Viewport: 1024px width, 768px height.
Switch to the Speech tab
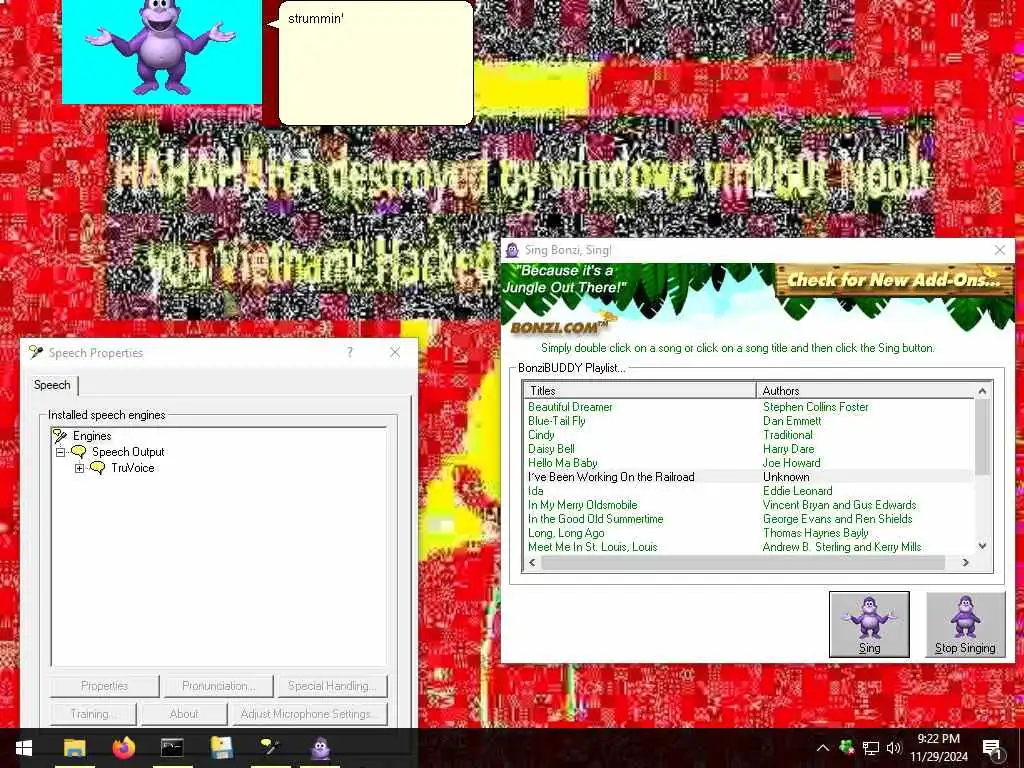point(52,385)
